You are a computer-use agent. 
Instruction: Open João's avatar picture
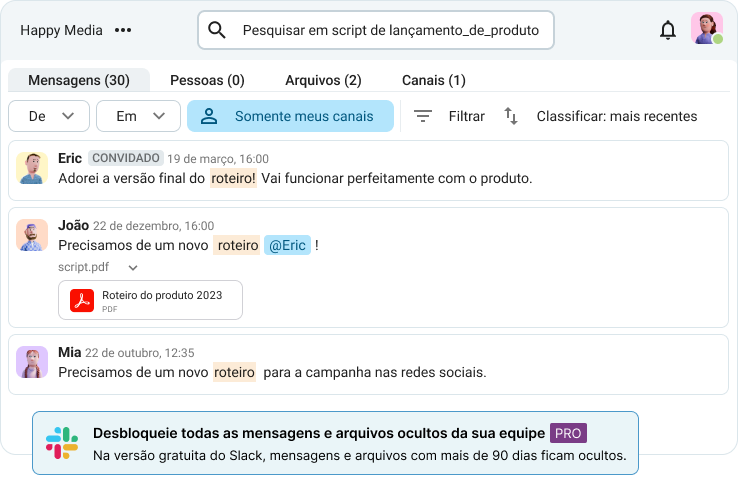pyautogui.click(x=32, y=235)
